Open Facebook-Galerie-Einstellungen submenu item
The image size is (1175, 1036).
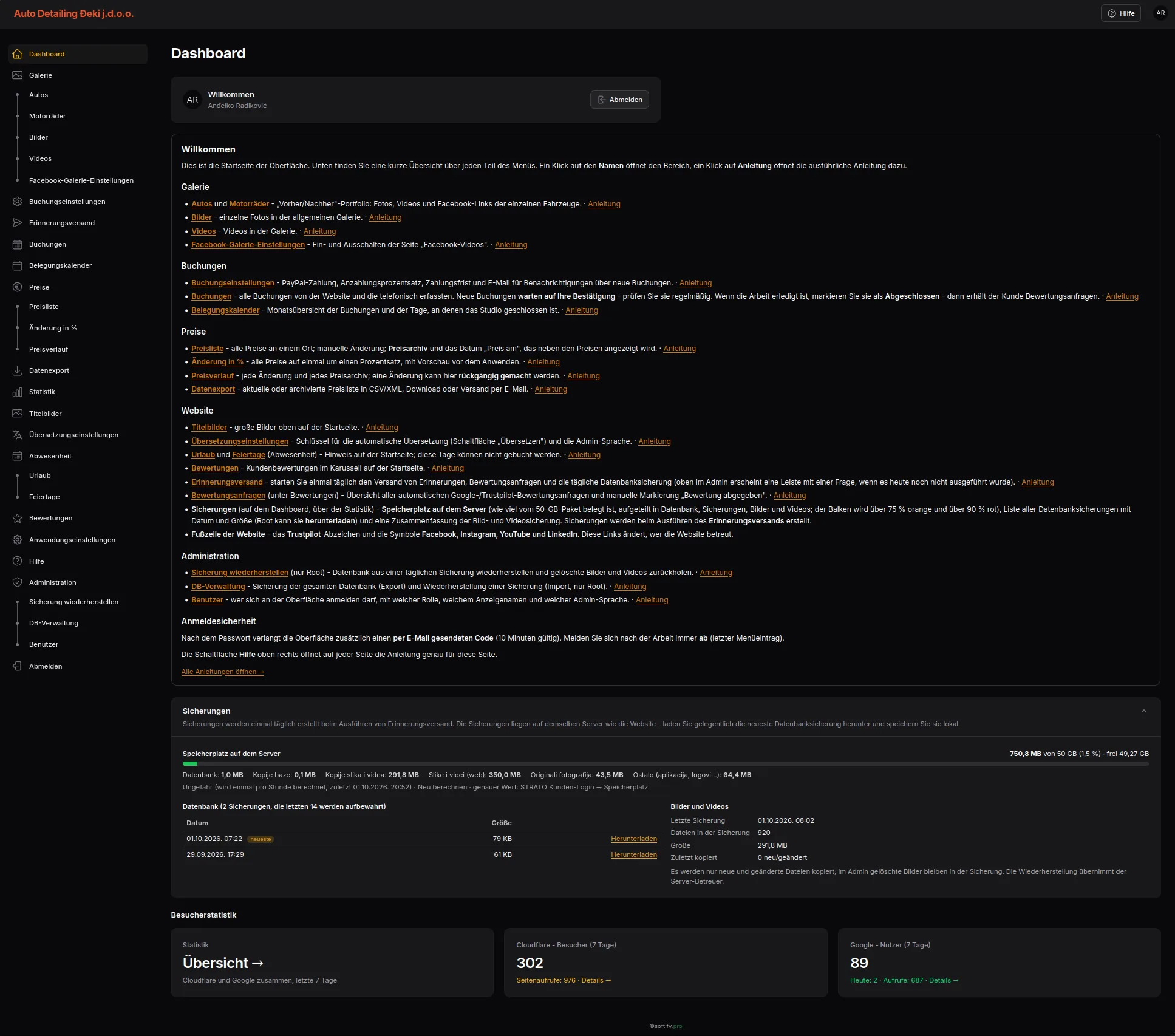point(81,180)
